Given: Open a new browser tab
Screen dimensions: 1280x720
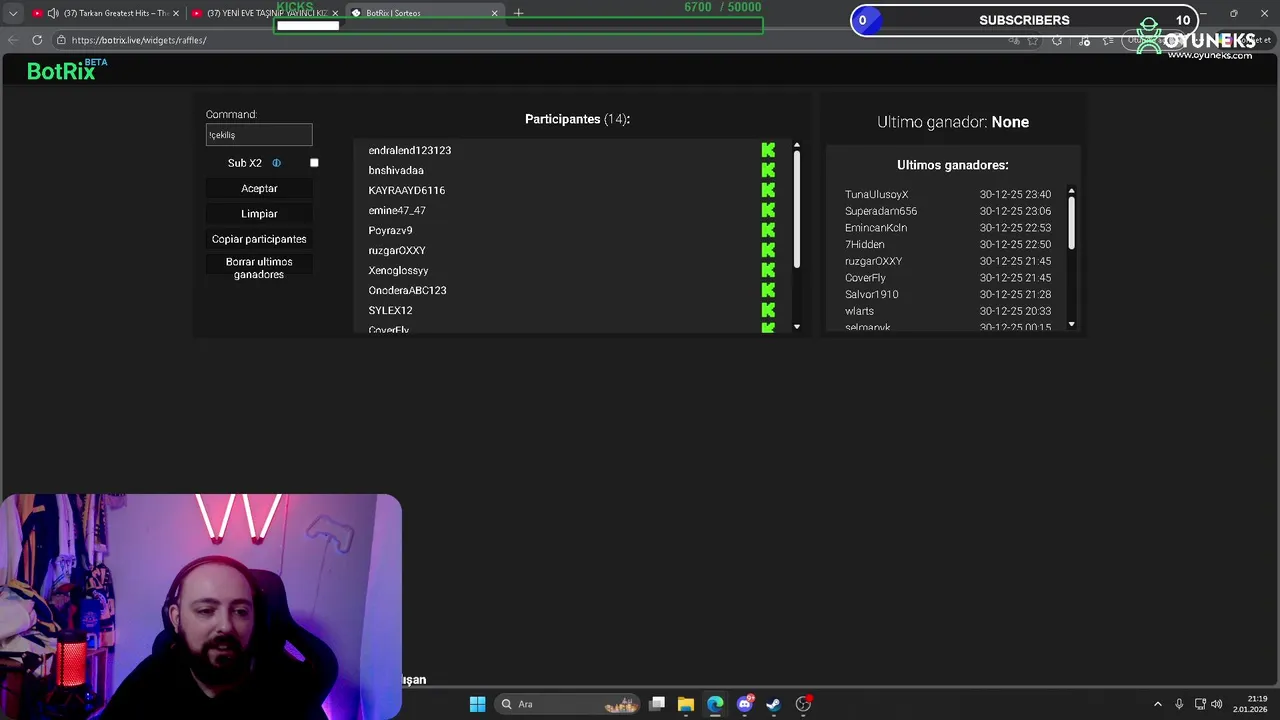Looking at the screenshot, I should tap(518, 13).
